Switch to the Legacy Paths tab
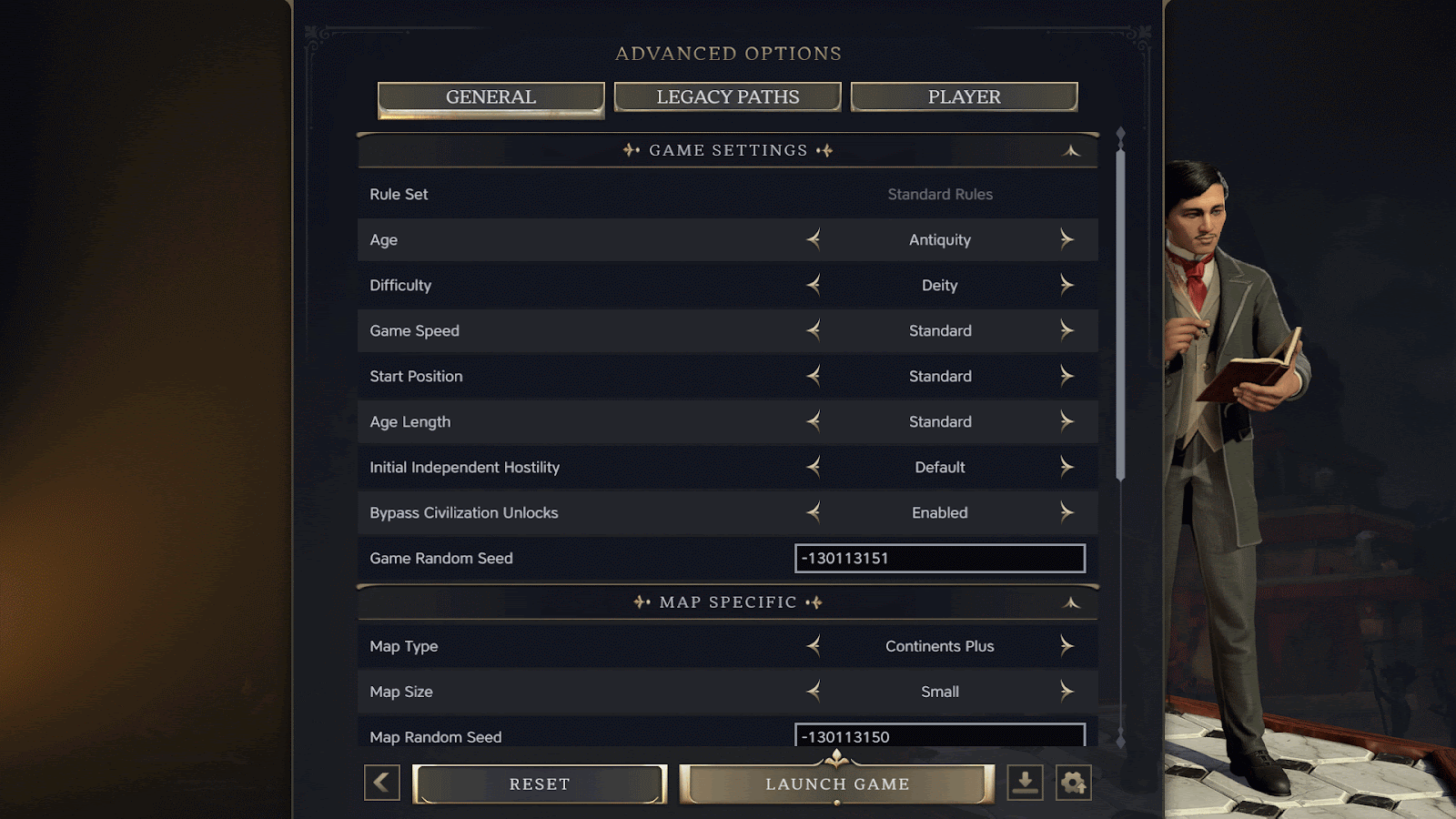Screen dimensions: 1456x819 [x=728, y=97]
